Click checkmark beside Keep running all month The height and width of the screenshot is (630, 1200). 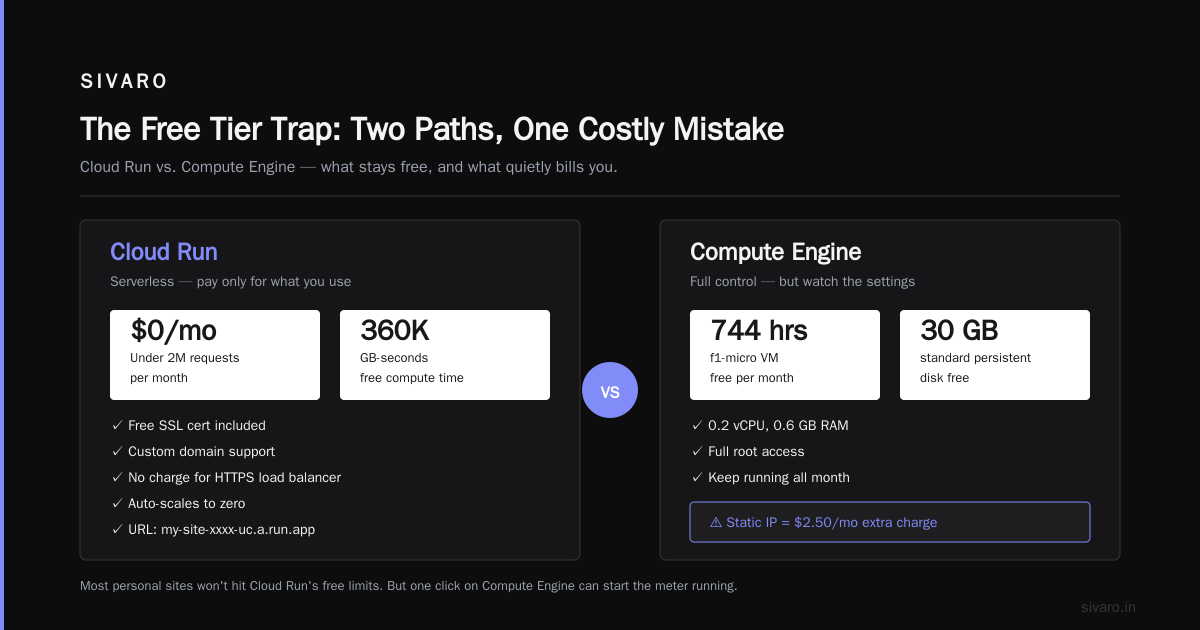[x=697, y=477]
